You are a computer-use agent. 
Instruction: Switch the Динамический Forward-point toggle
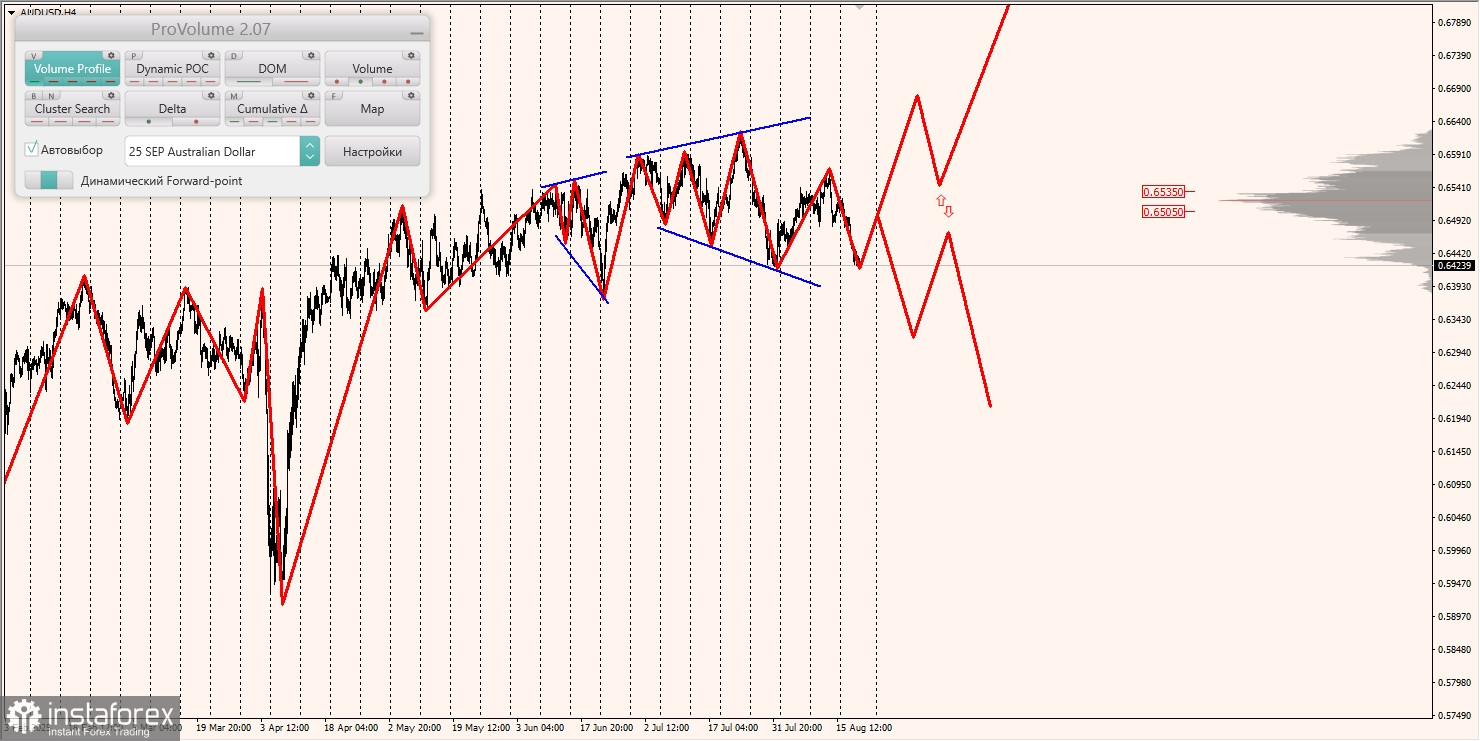pyautogui.click(x=49, y=180)
